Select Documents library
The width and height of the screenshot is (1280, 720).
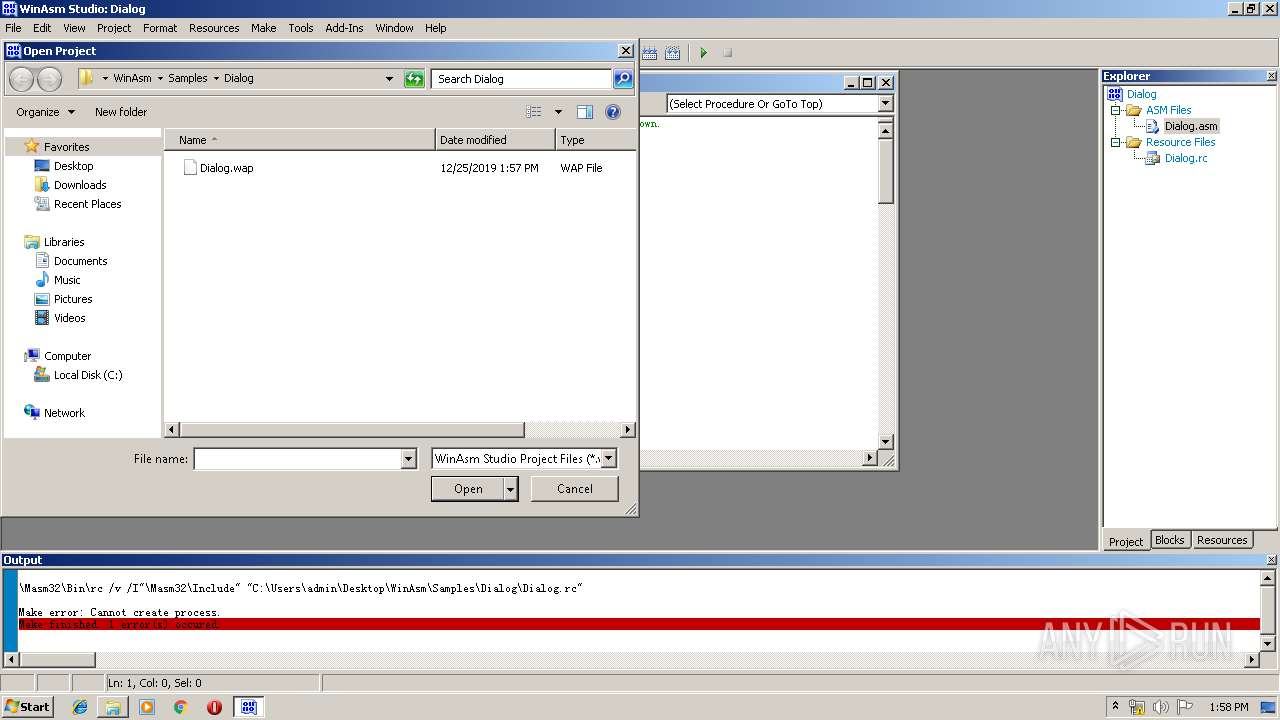[80, 261]
